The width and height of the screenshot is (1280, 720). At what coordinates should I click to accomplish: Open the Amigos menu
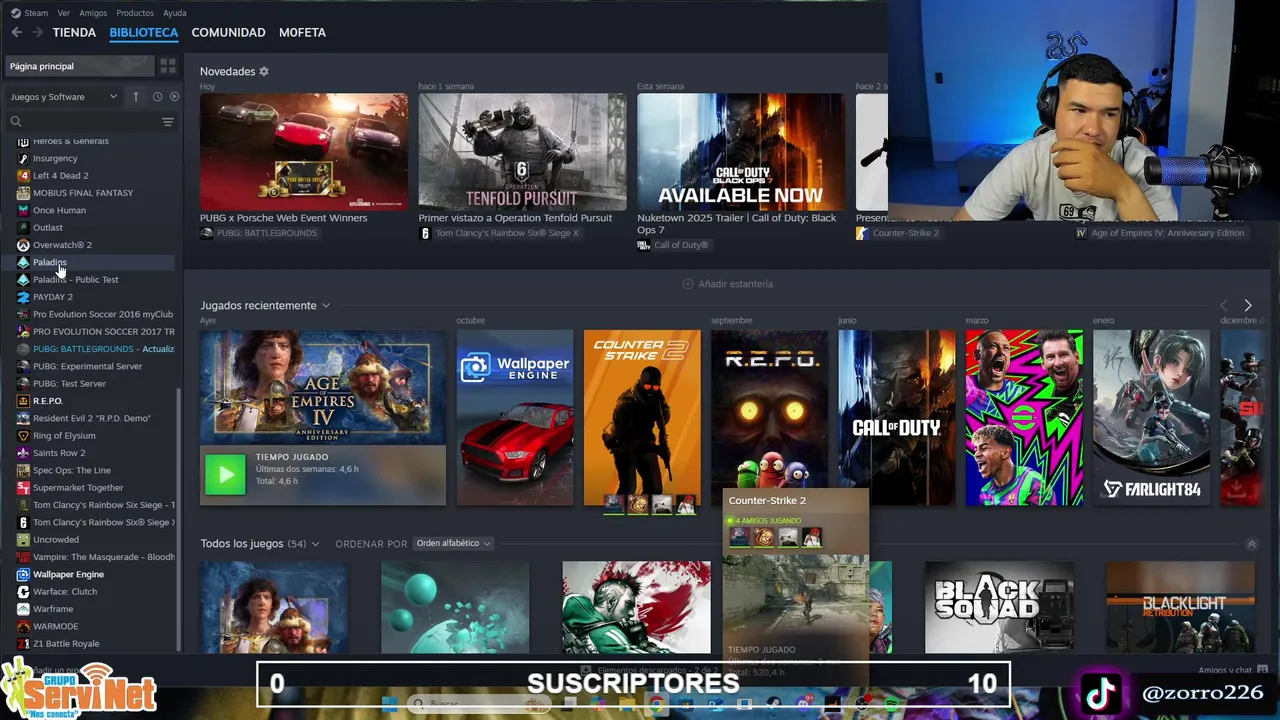coord(93,13)
